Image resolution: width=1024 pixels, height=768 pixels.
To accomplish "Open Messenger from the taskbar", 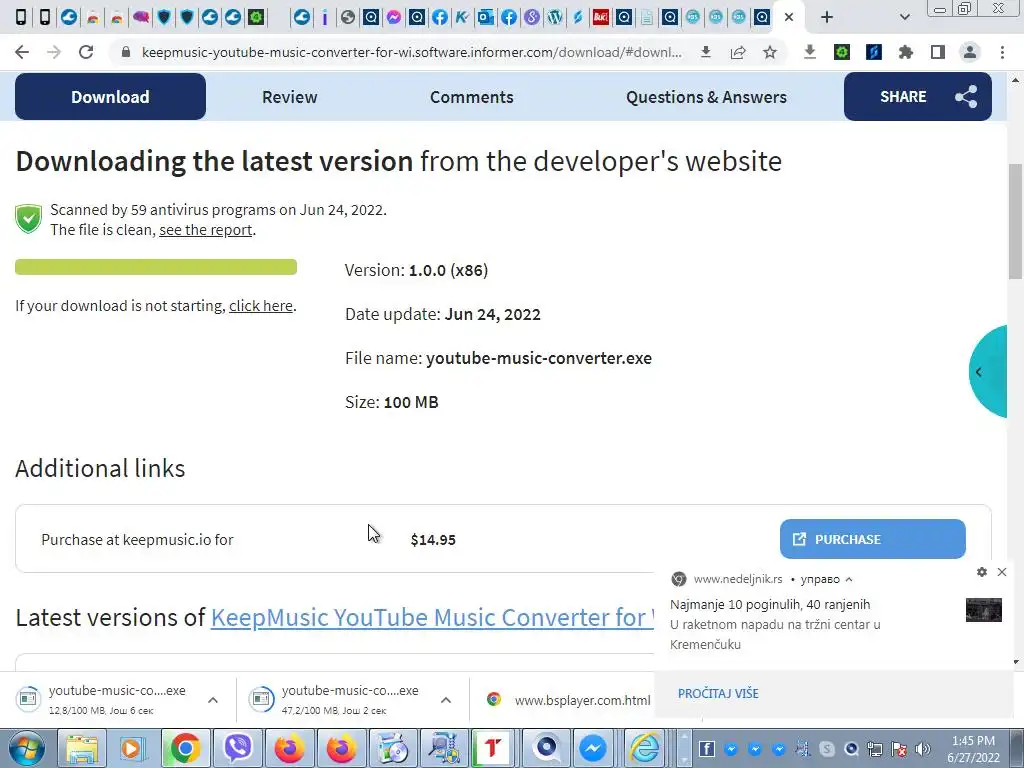I will 593,748.
